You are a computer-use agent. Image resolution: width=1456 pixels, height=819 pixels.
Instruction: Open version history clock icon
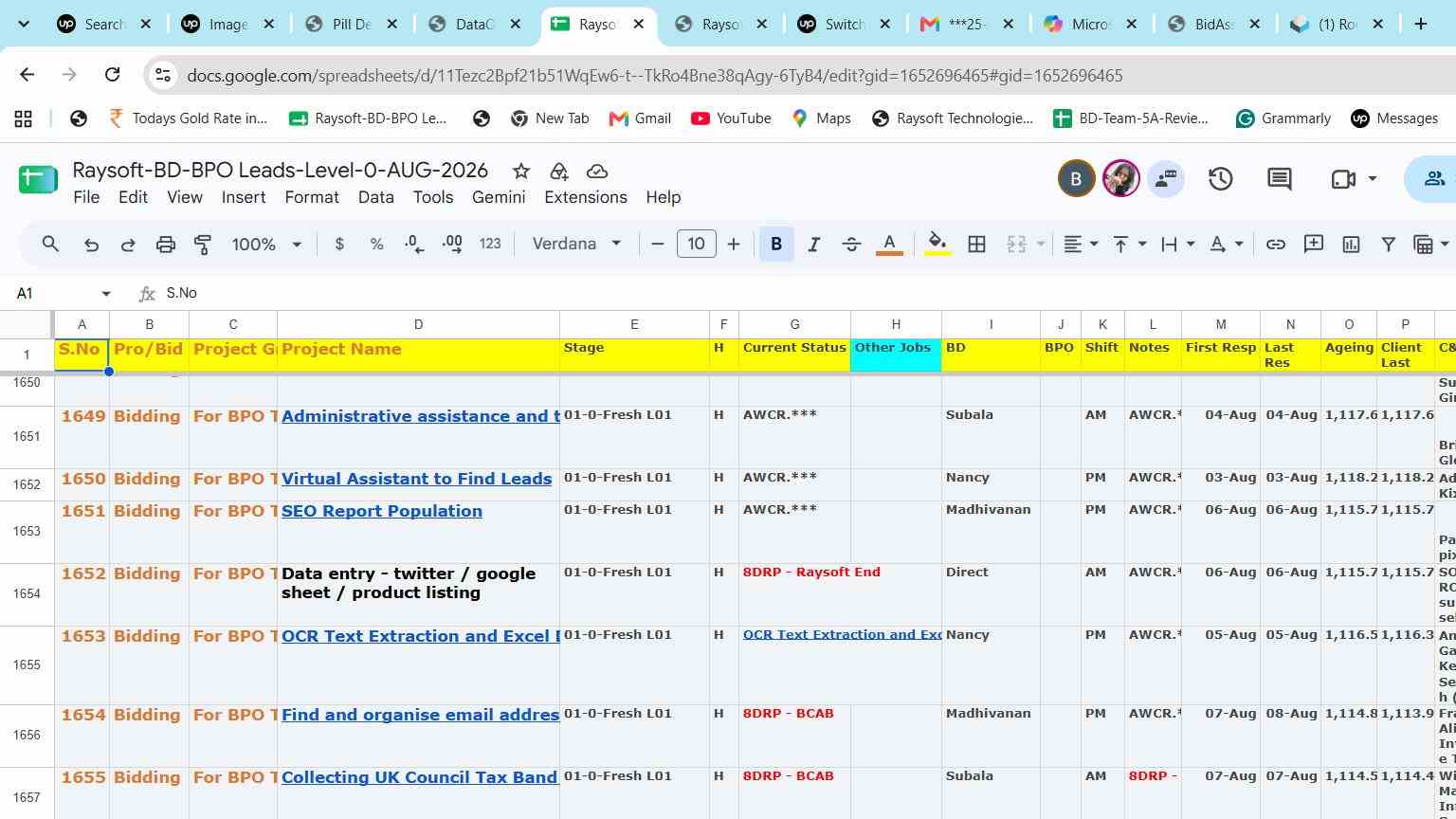(1220, 178)
